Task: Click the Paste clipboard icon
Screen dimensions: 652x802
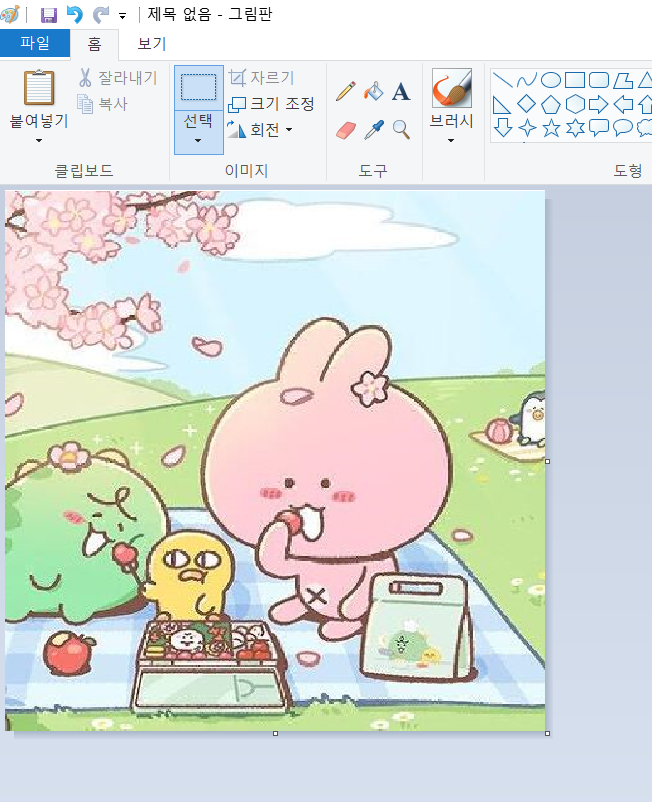Action: (39, 88)
